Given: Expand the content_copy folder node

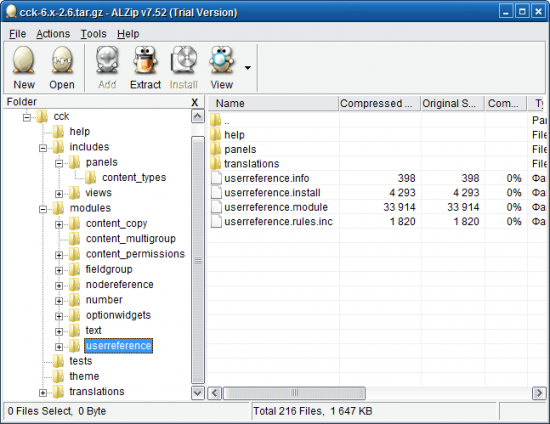Looking at the screenshot, I should [59, 224].
